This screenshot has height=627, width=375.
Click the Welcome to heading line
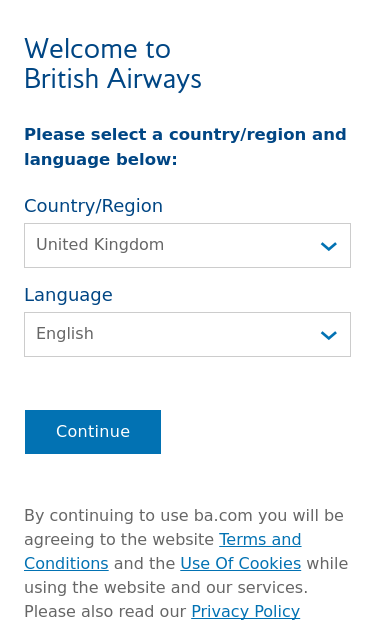(x=98, y=49)
